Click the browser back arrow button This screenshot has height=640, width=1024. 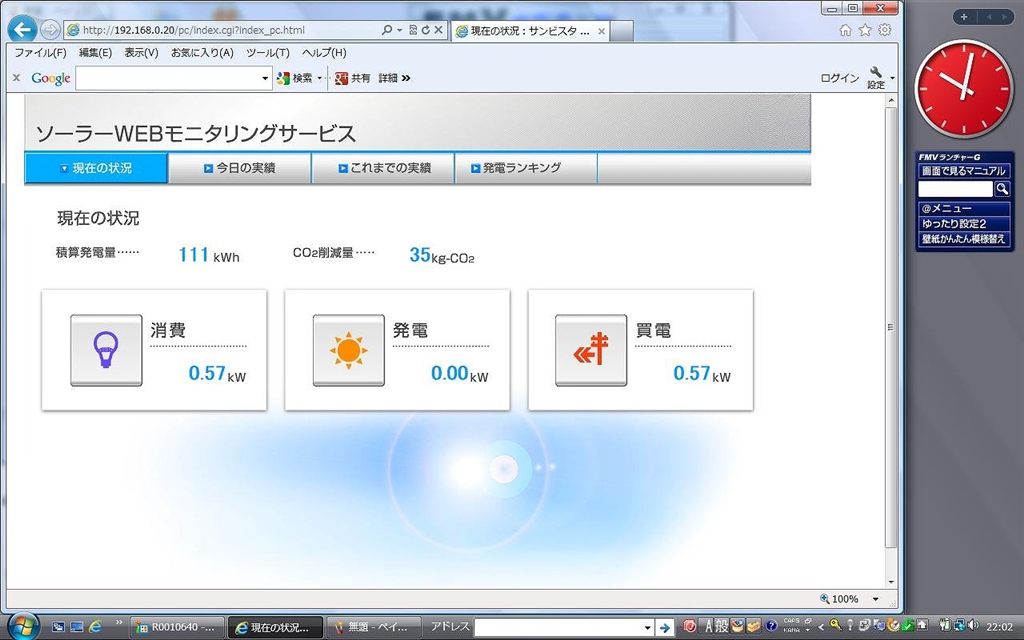point(21,30)
